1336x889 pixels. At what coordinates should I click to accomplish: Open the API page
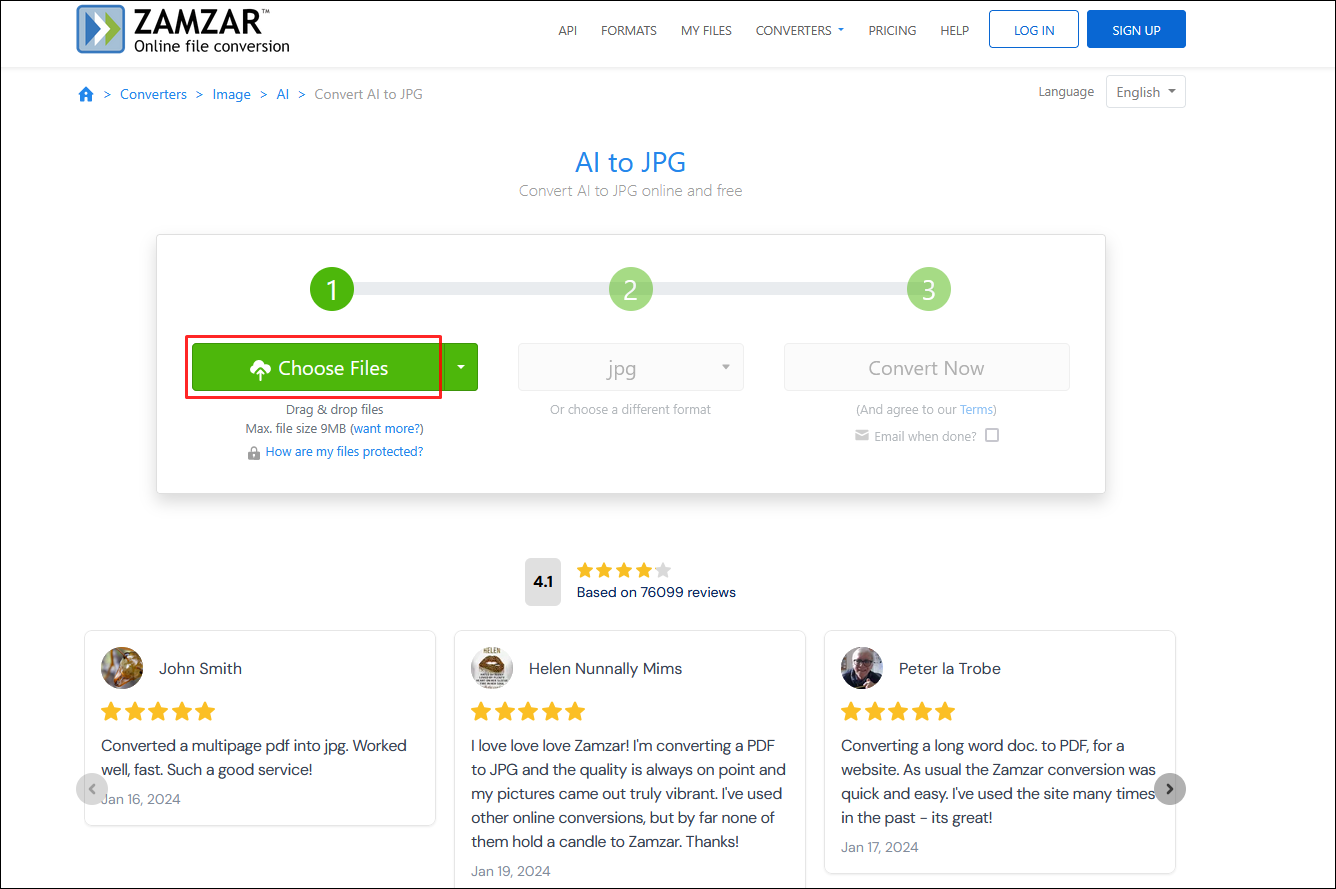pyautogui.click(x=568, y=31)
